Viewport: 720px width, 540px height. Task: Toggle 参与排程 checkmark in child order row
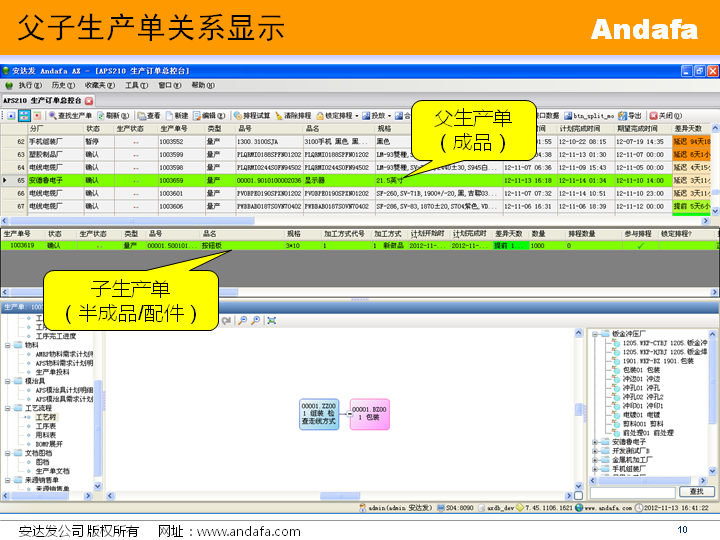tap(639, 245)
